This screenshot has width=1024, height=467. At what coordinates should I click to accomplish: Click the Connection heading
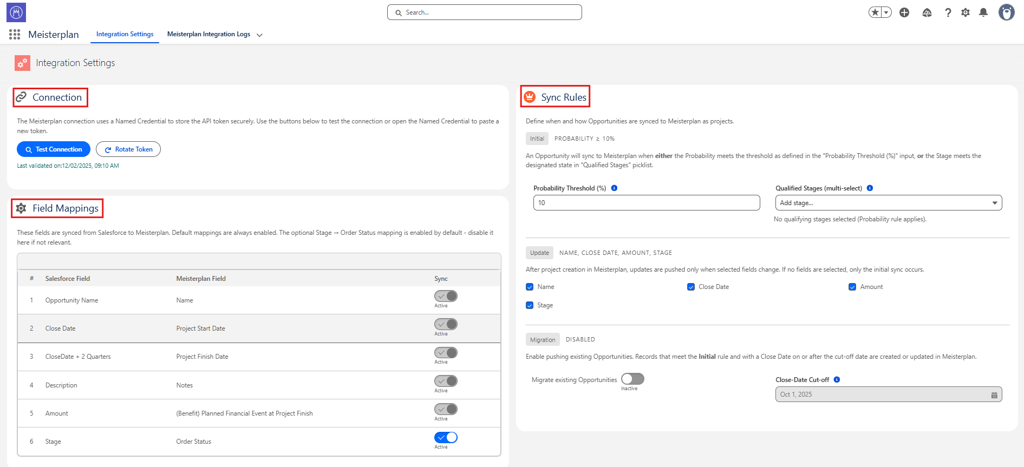(57, 97)
